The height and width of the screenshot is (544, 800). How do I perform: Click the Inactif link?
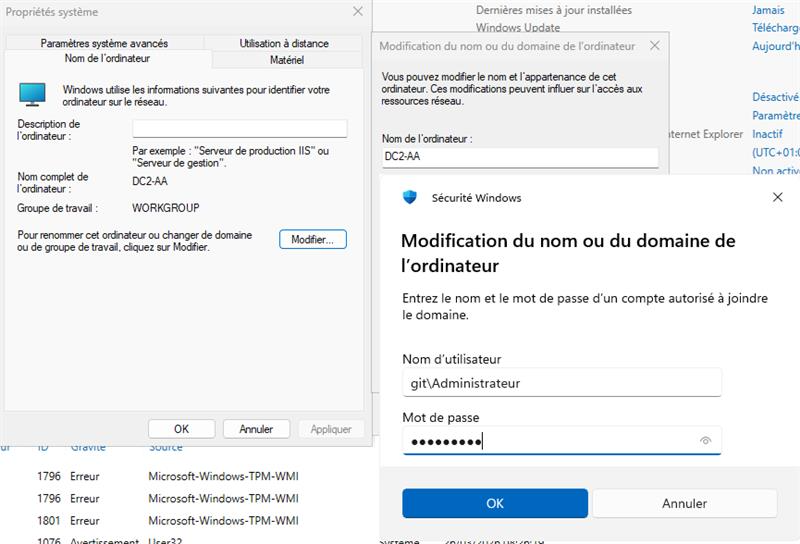[767, 134]
